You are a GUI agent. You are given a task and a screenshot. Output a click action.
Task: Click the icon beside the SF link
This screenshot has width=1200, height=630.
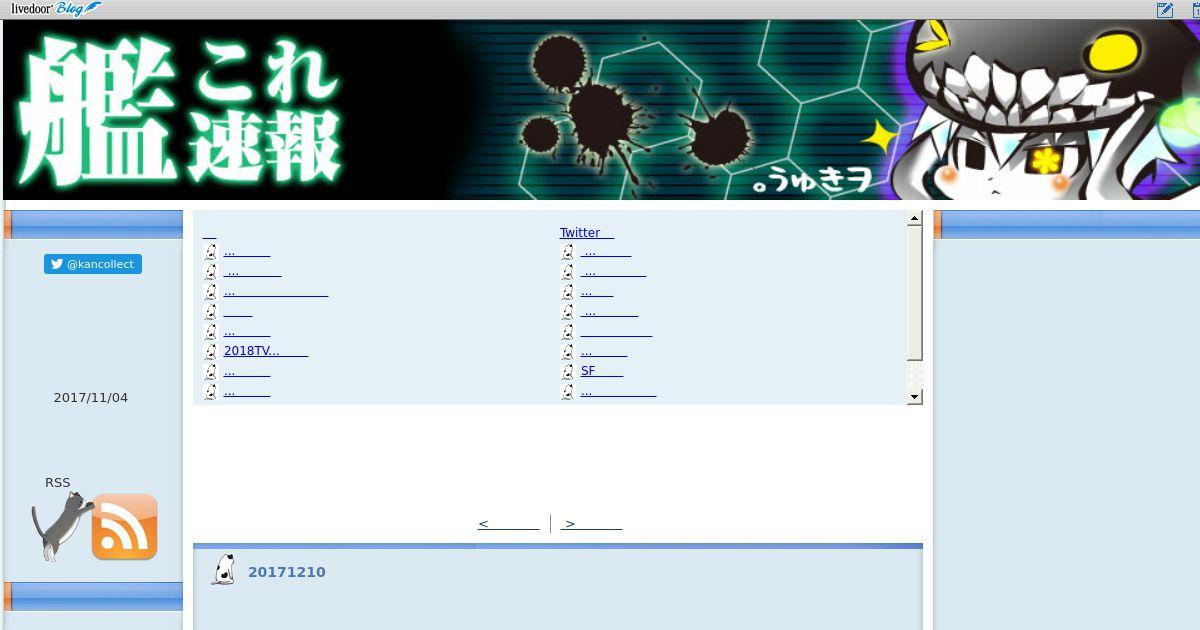coord(567,371)
